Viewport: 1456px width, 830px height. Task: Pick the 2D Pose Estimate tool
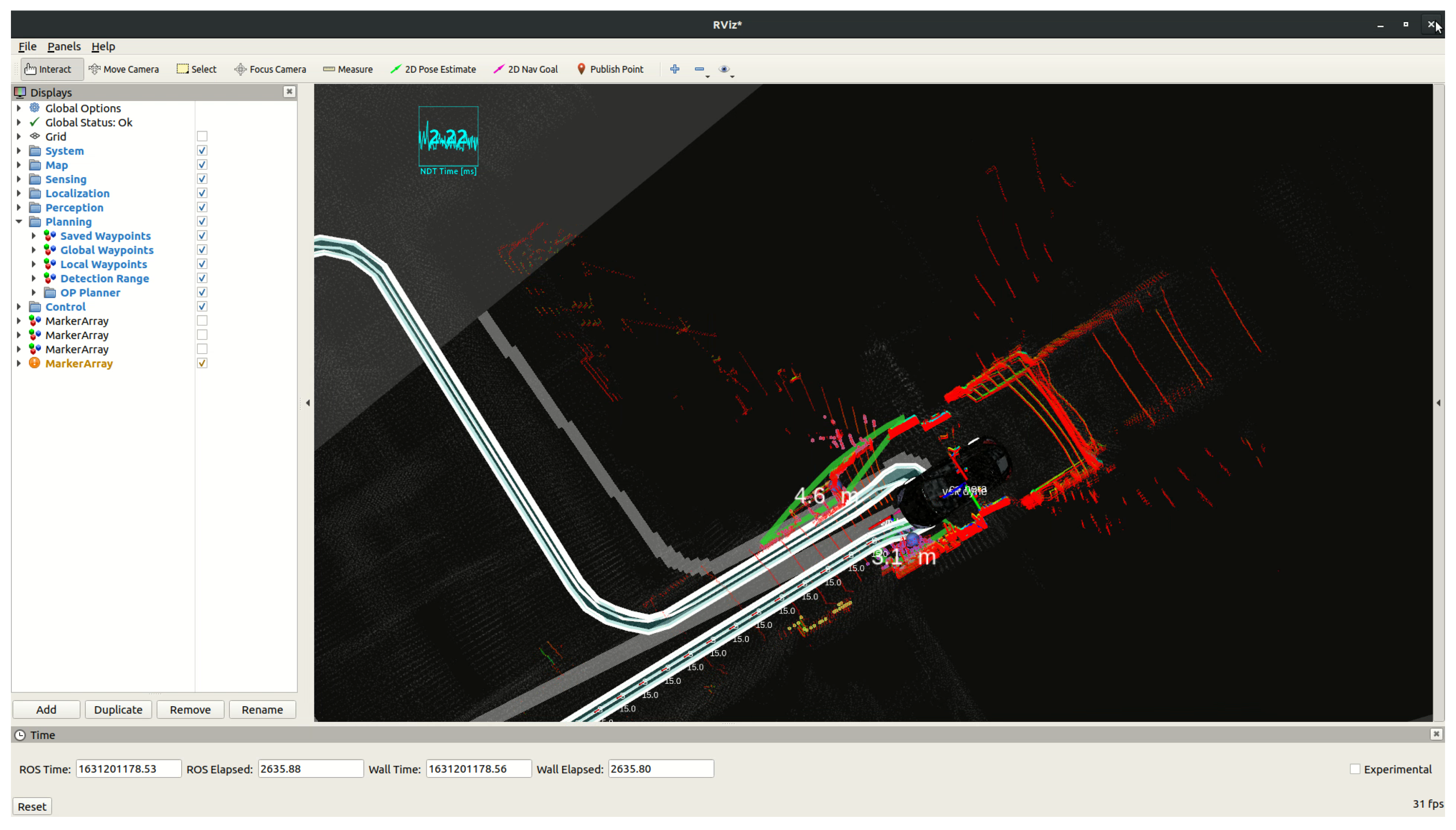[x=433, y=69]
